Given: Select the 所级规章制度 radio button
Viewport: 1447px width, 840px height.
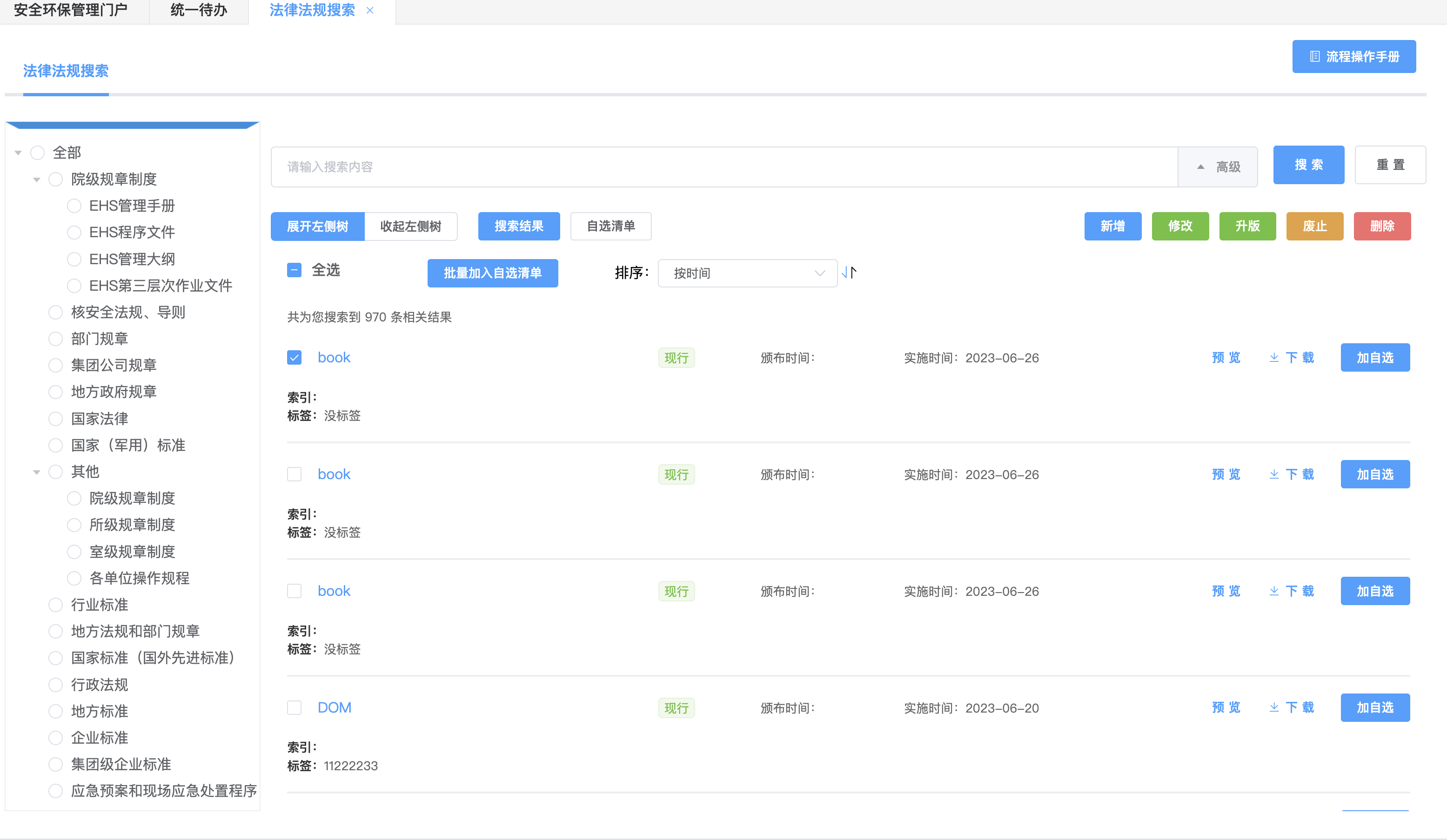Looking at the screenshot, I should tap(74, 525).
